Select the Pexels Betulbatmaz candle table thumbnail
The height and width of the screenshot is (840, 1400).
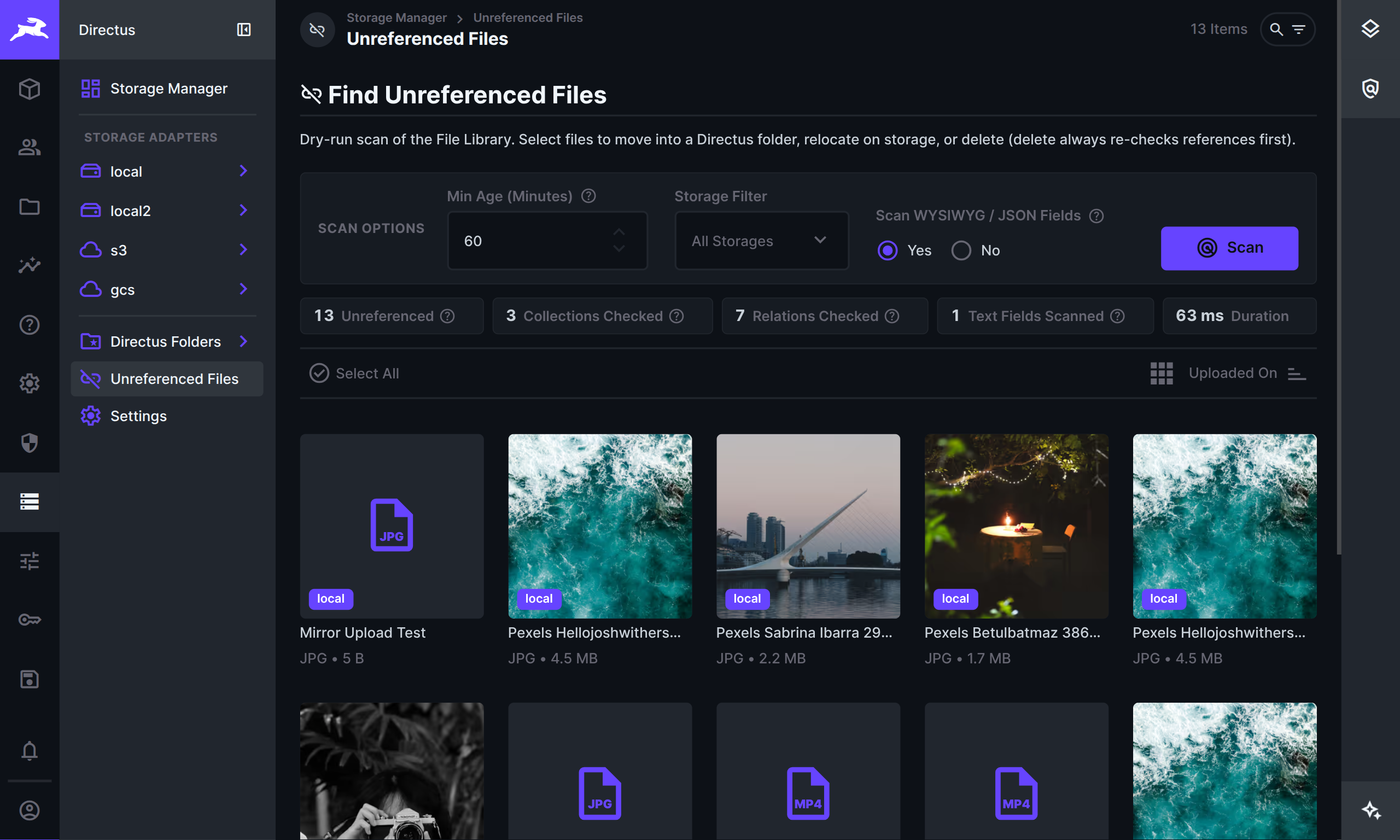pyautogui.click(x=1016, y=527)
